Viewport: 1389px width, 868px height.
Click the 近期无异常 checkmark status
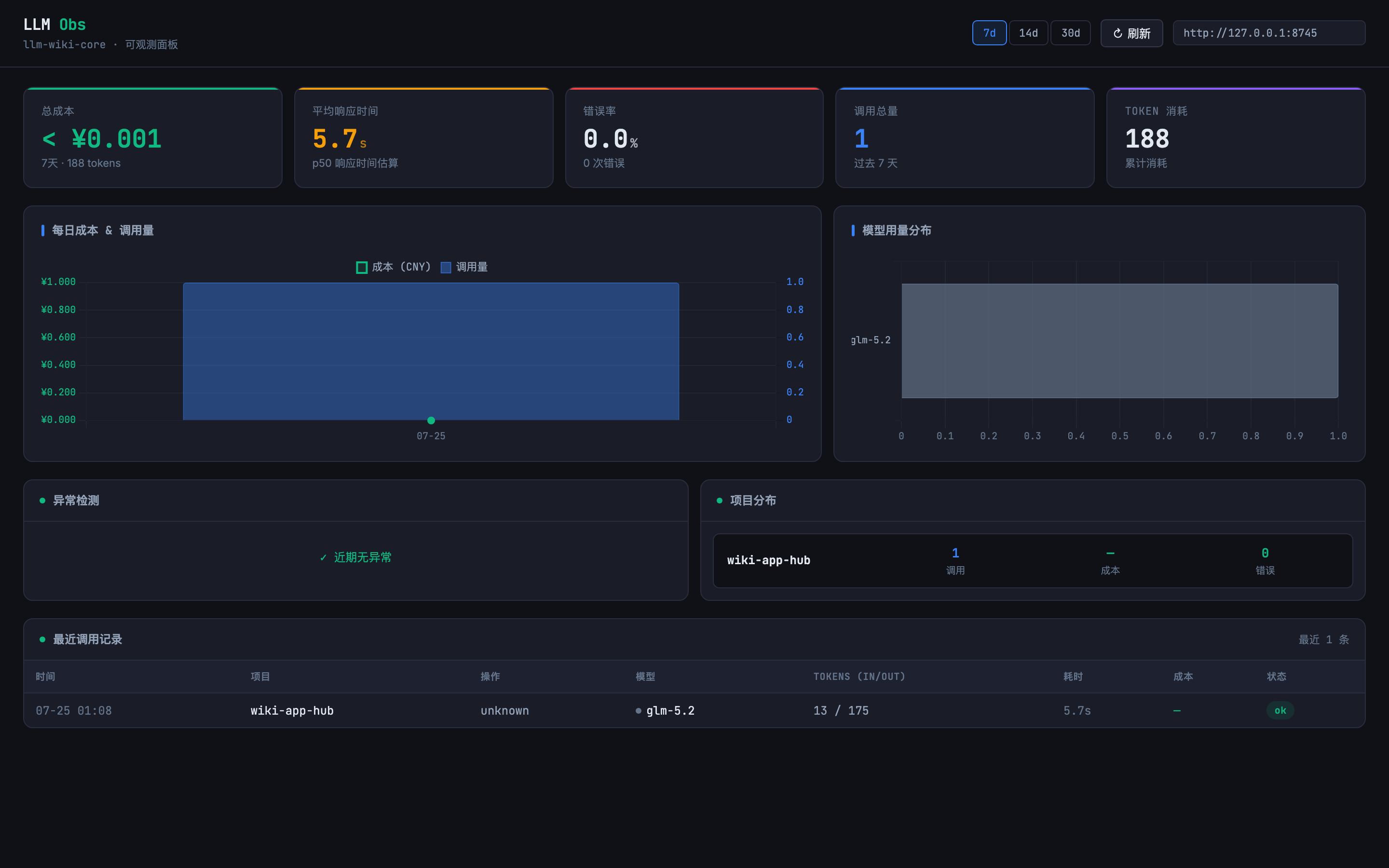(x=355, y=557)
